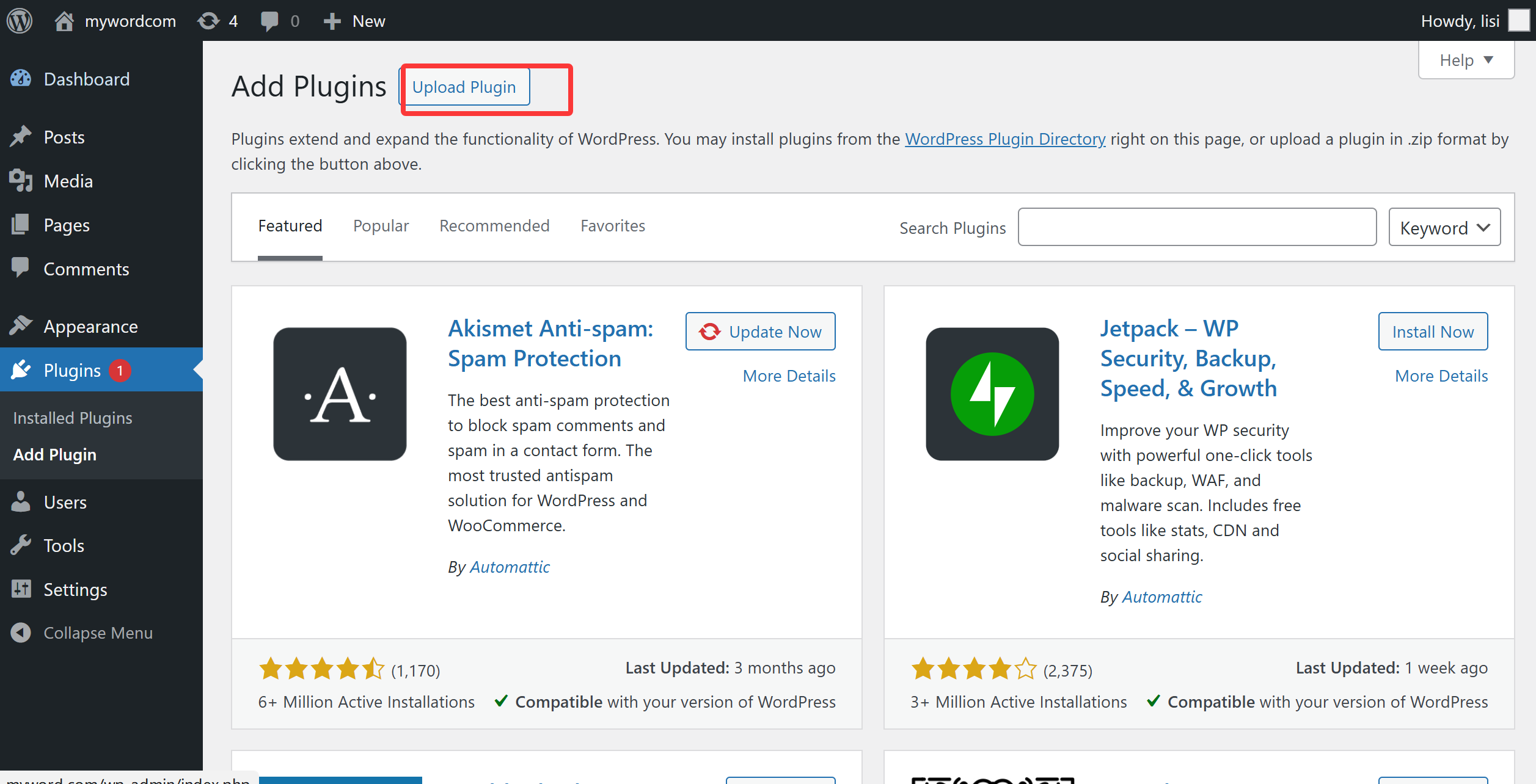Click the WordPress logo in the admin bar
Image resolution: width=1536 pixels, height=784 pixels.
19,20
